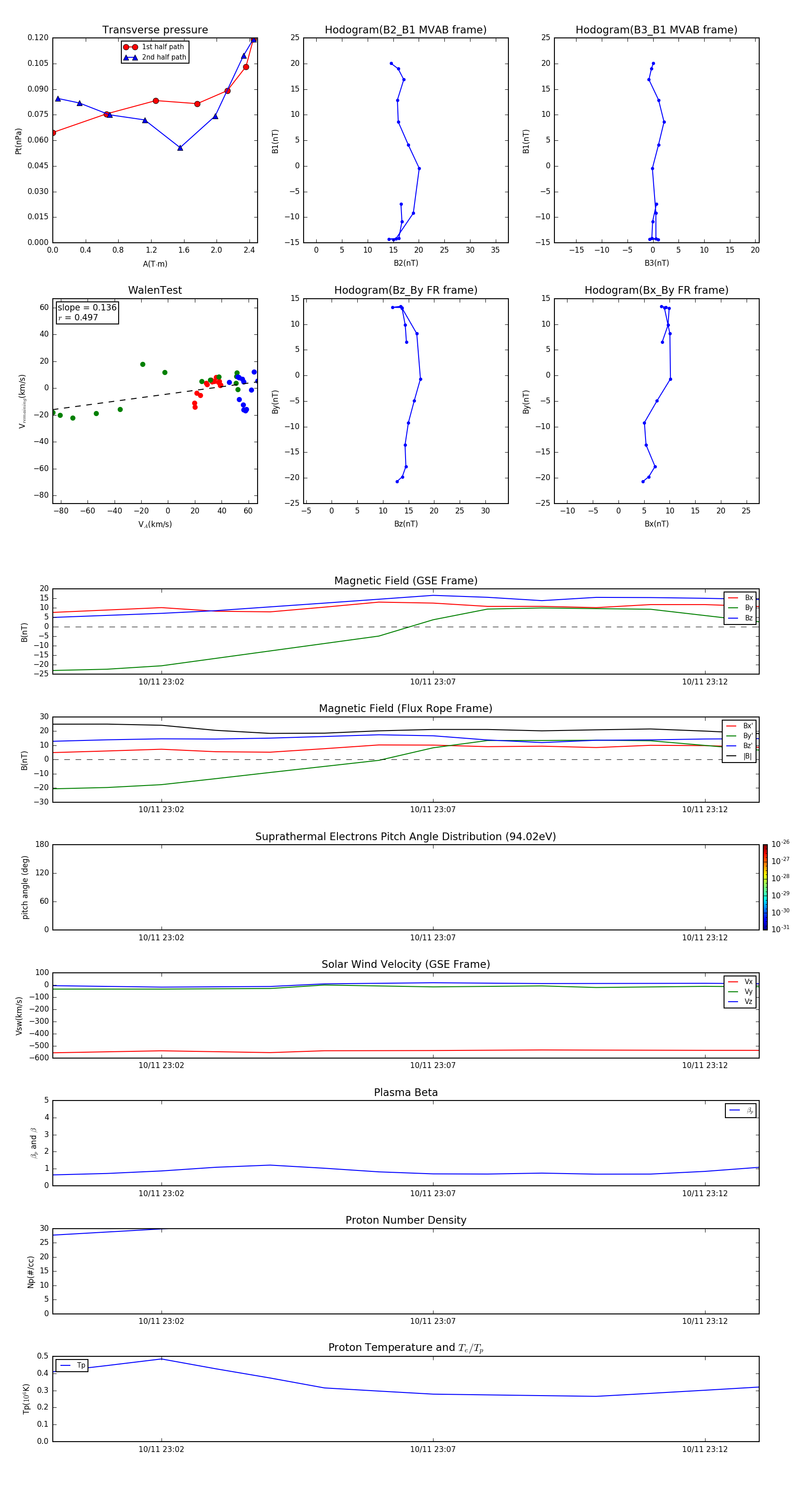
Task: Select 'Vz' in the solar wind legend
Action: [x=740, y=1002]
